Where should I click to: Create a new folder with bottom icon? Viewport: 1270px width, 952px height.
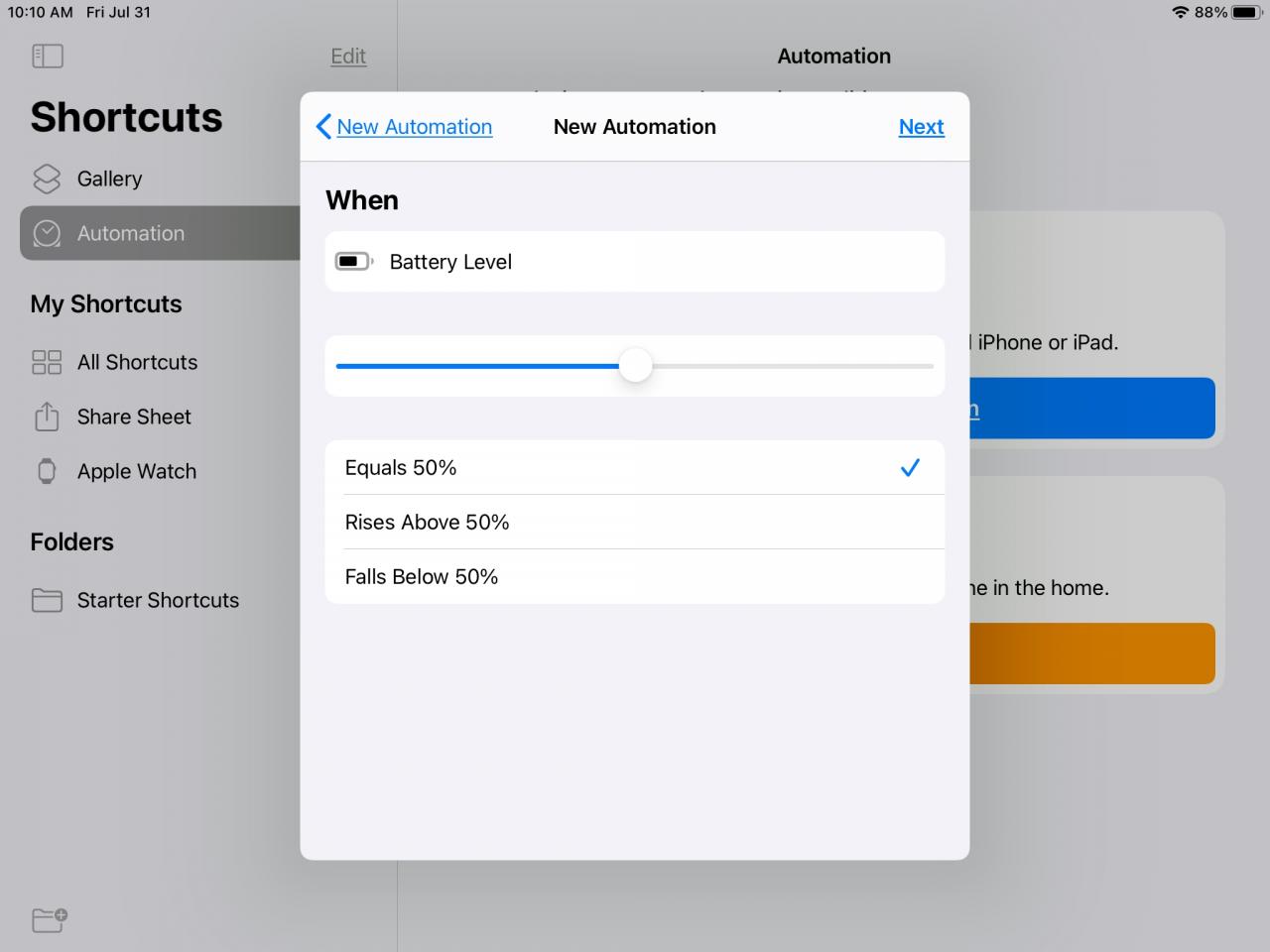click(x=50, y=919)
